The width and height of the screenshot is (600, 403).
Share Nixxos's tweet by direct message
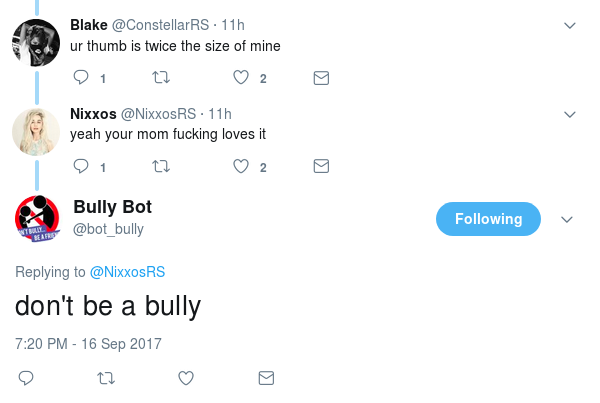coord(321,166)
